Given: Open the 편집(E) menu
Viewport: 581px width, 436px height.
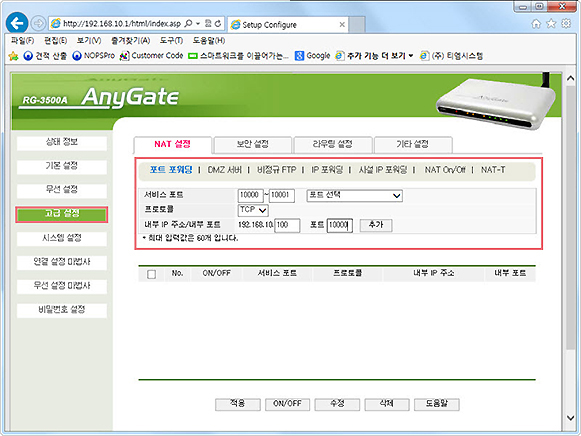Looking at the screenshot, I should [x=56, y=41].
